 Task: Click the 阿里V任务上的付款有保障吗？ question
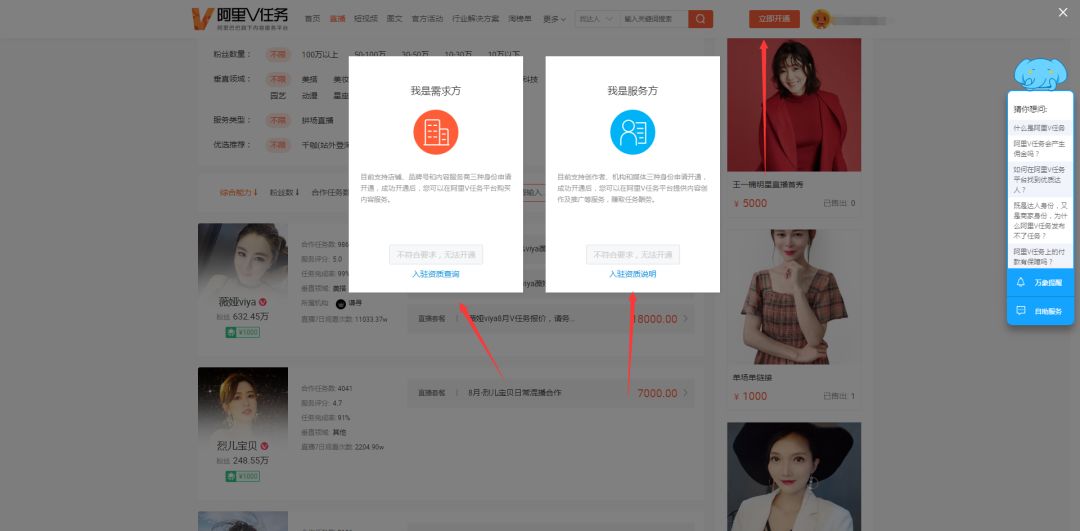coord(1039,257)
